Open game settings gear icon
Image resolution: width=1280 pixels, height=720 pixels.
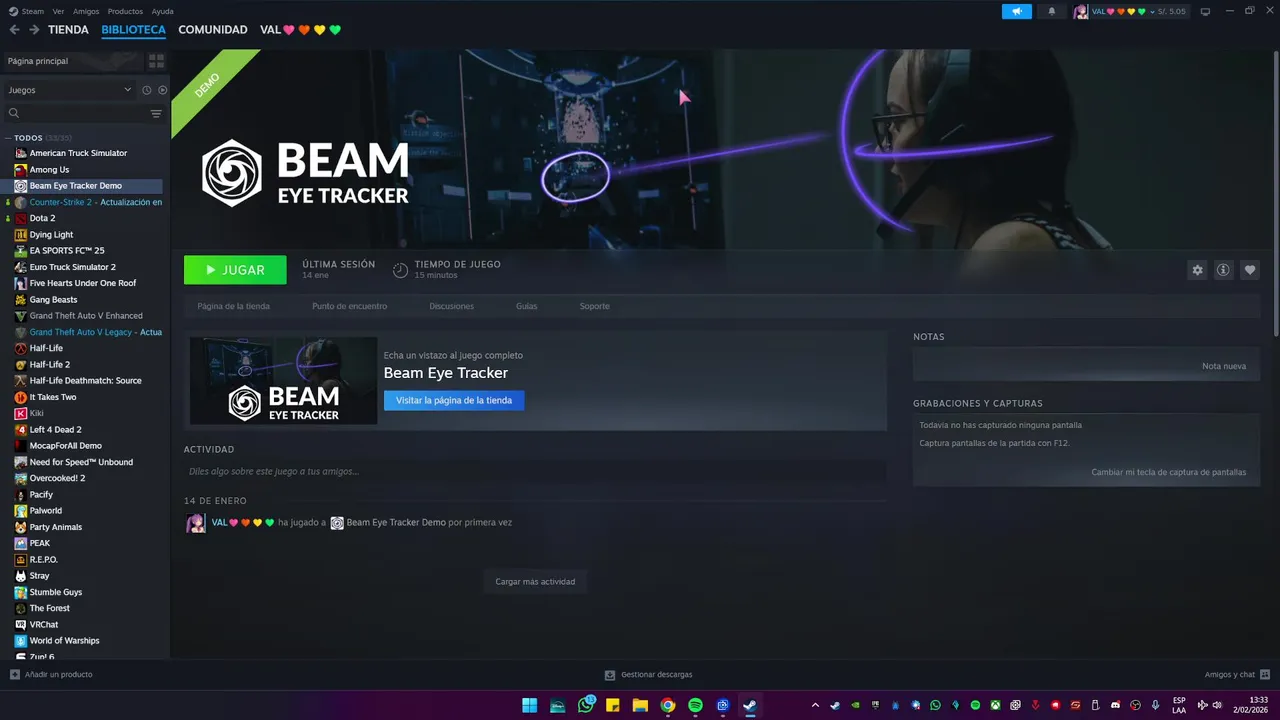(x=1197, y=270)
